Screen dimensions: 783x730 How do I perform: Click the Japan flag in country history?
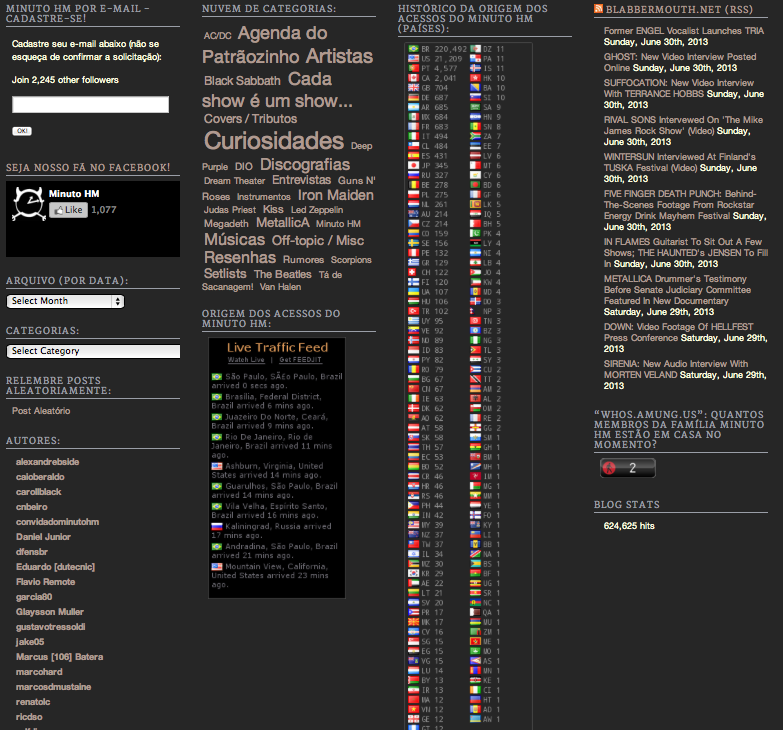click(413, 166)
